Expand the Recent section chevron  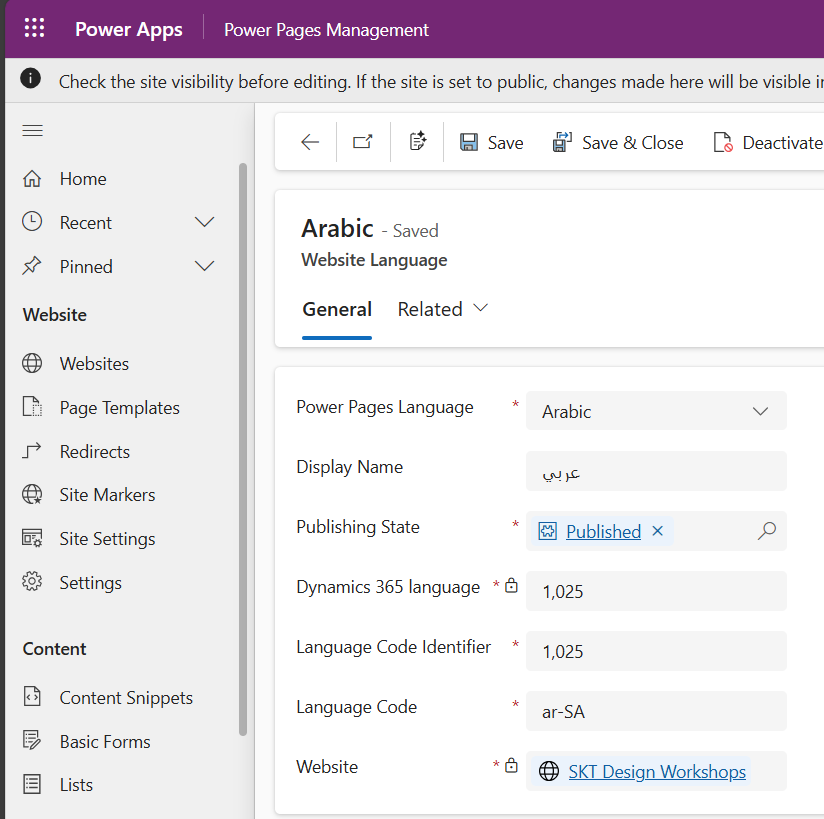(204, 222)
